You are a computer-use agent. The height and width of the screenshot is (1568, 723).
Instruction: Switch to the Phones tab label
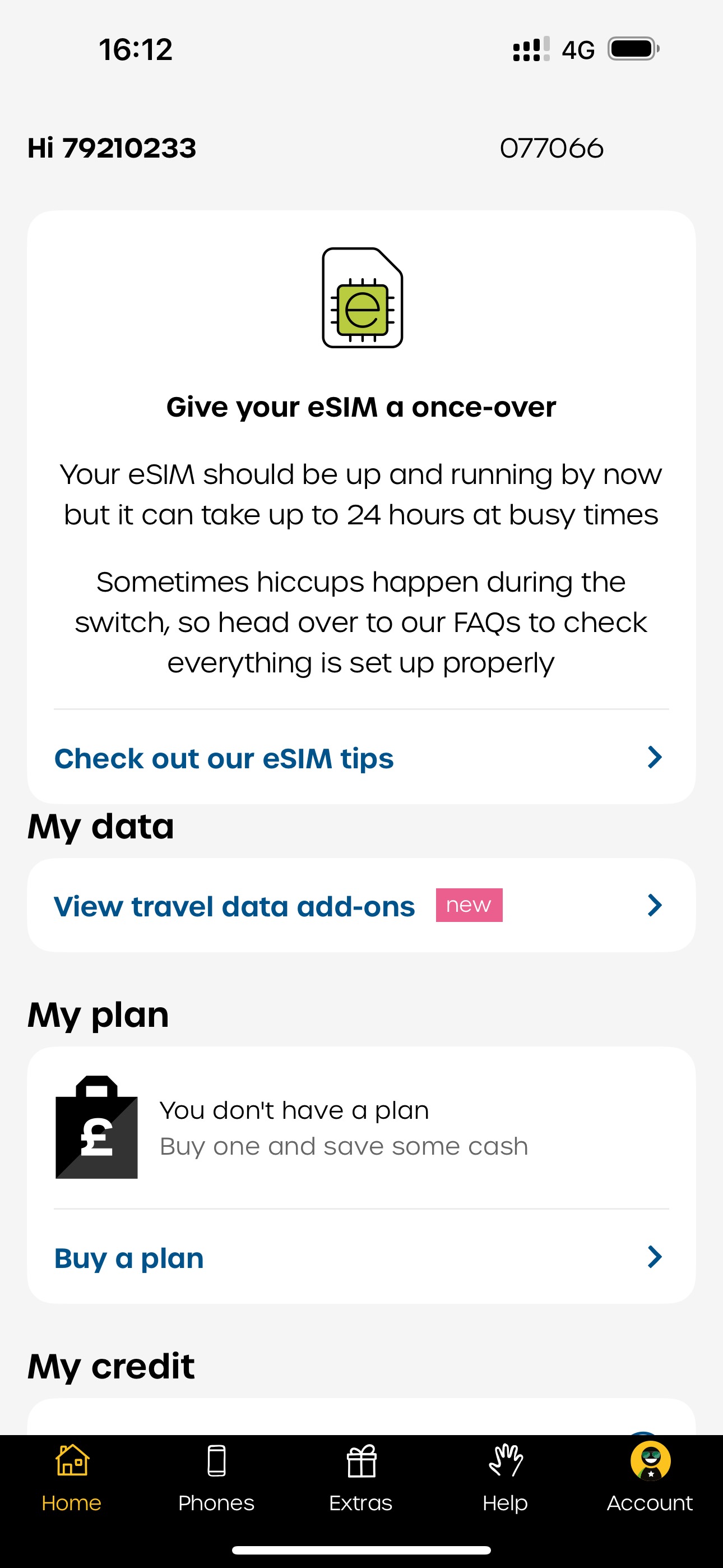tap(217, 1503)
